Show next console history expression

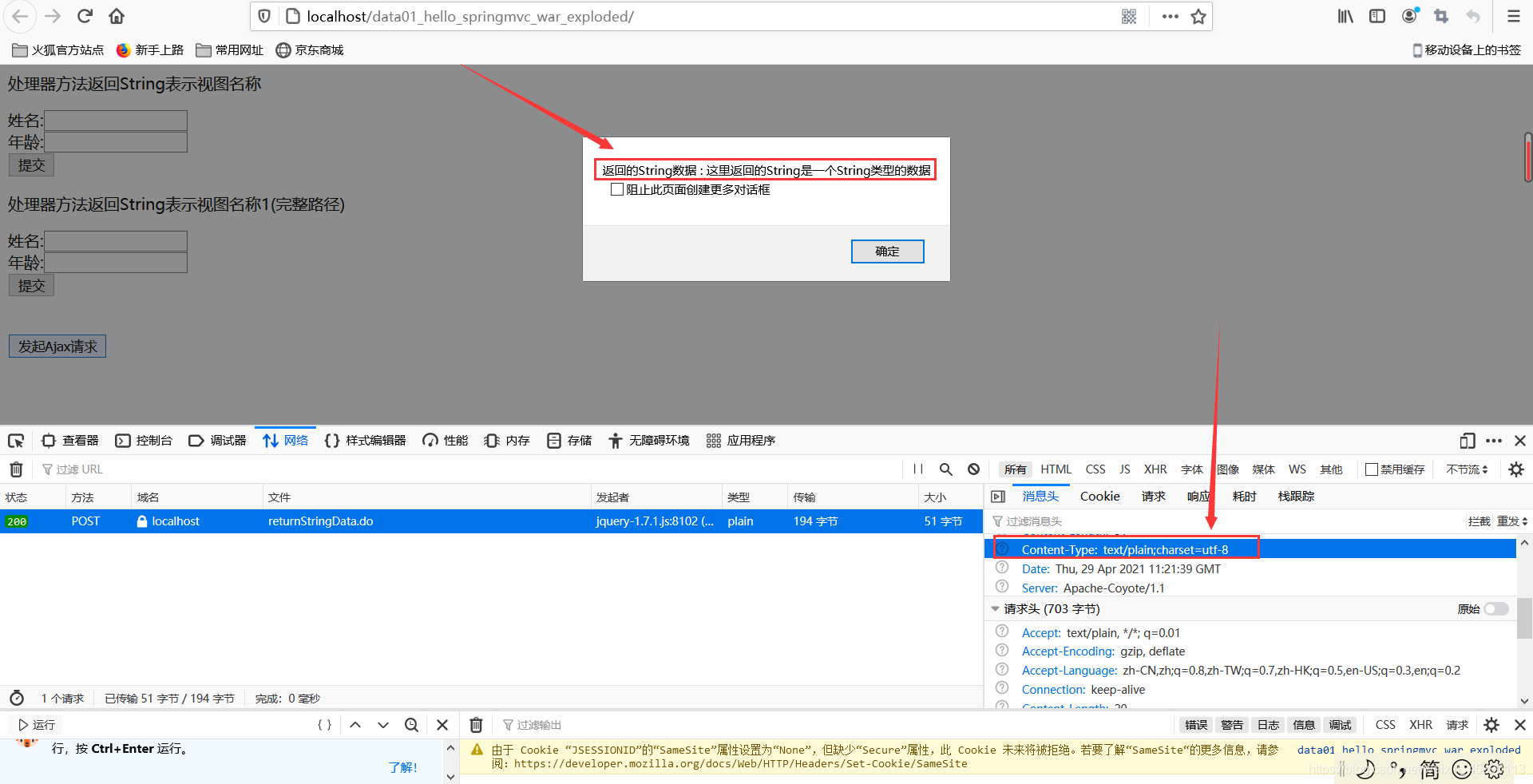click(383, 725)
